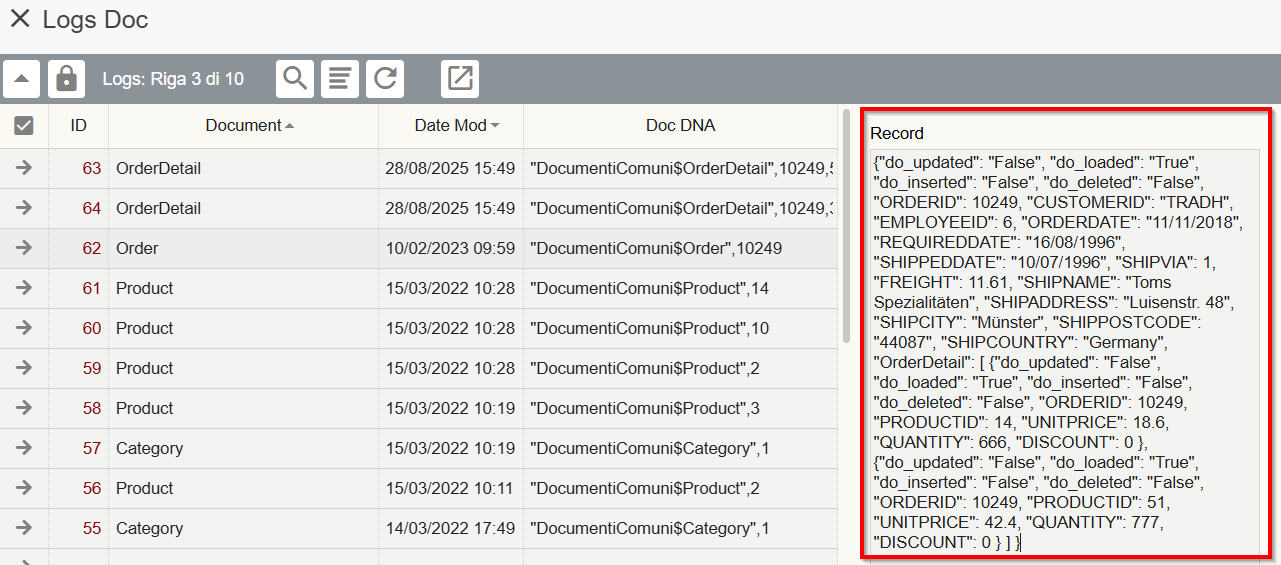1281x565 pixels.
Task: Click the ID column header
Action: pos(78,126)
